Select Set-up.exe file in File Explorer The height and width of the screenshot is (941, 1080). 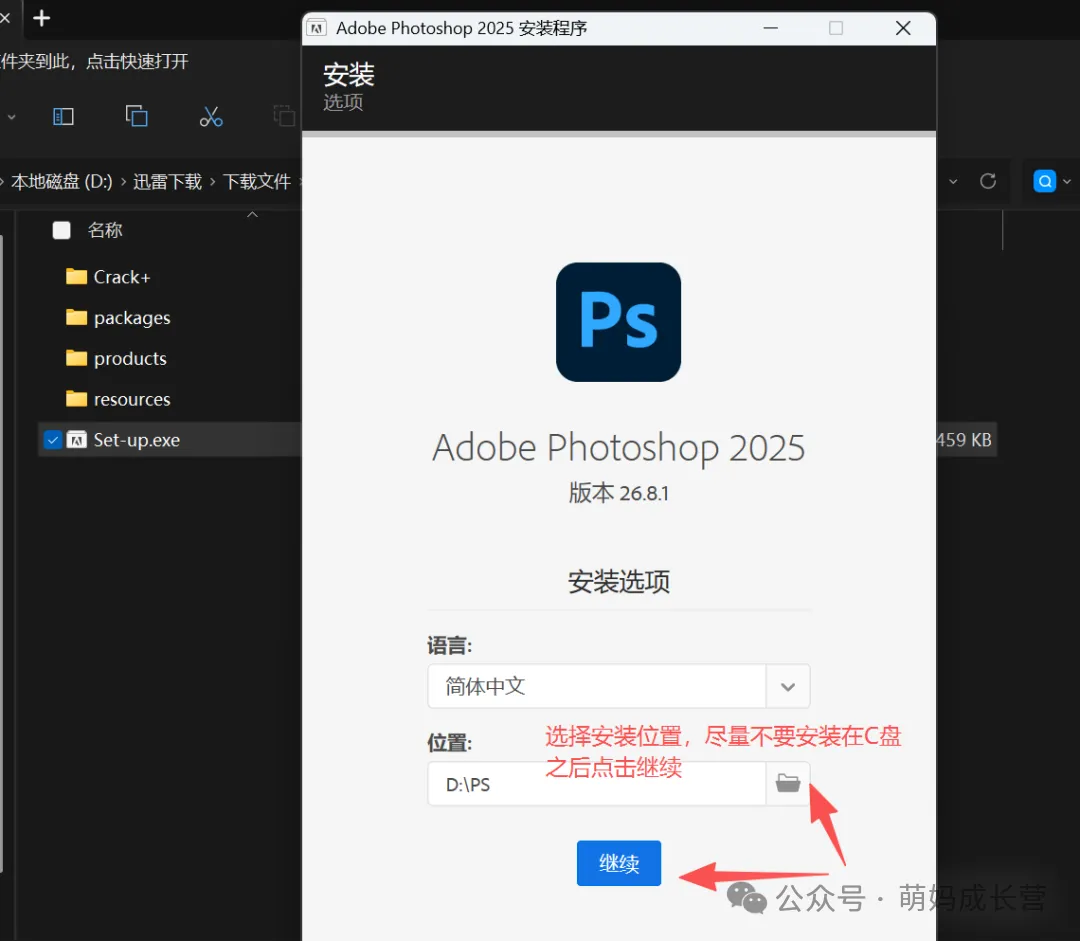pos(136,440)
